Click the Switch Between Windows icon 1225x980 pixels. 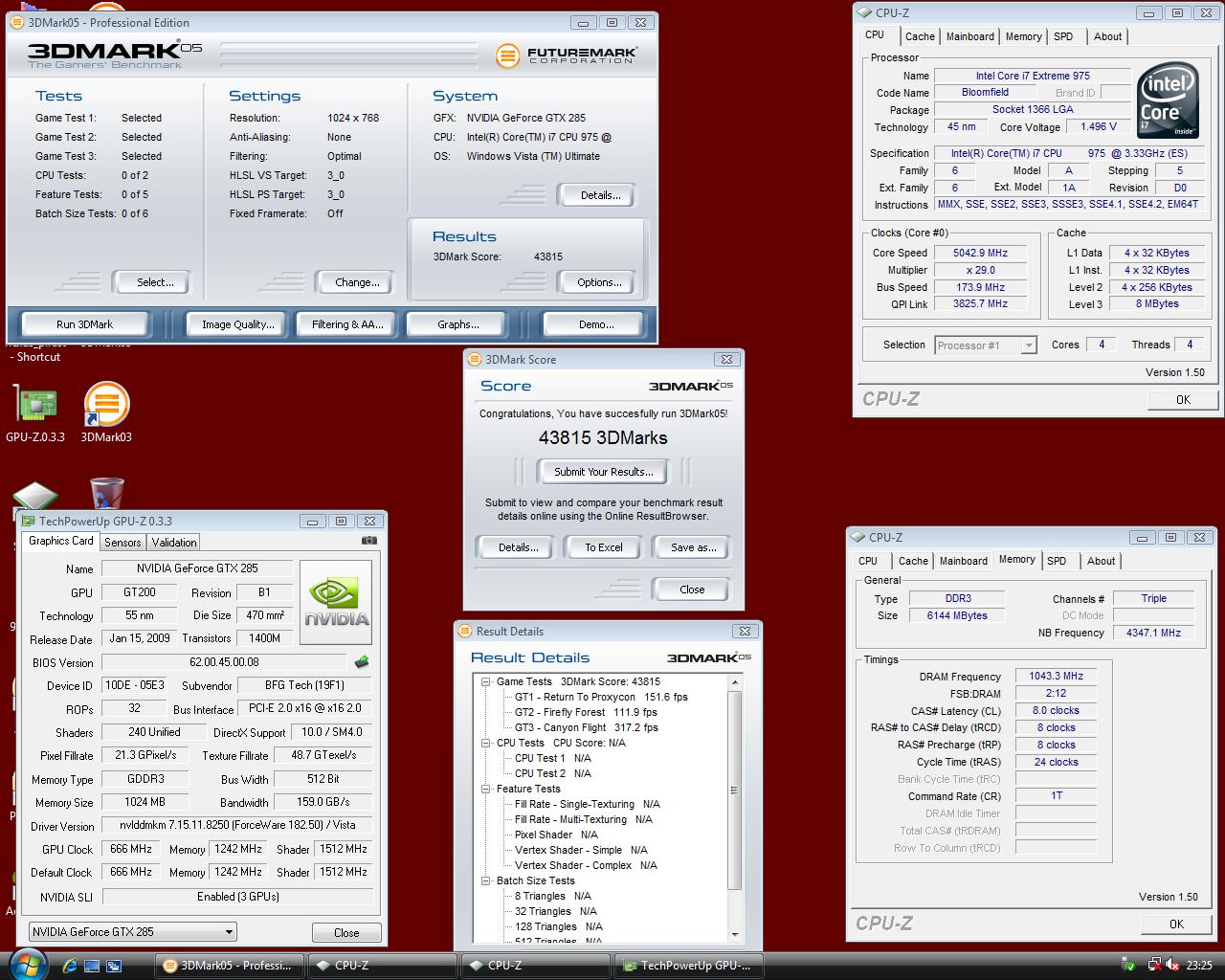click(114, 965)
